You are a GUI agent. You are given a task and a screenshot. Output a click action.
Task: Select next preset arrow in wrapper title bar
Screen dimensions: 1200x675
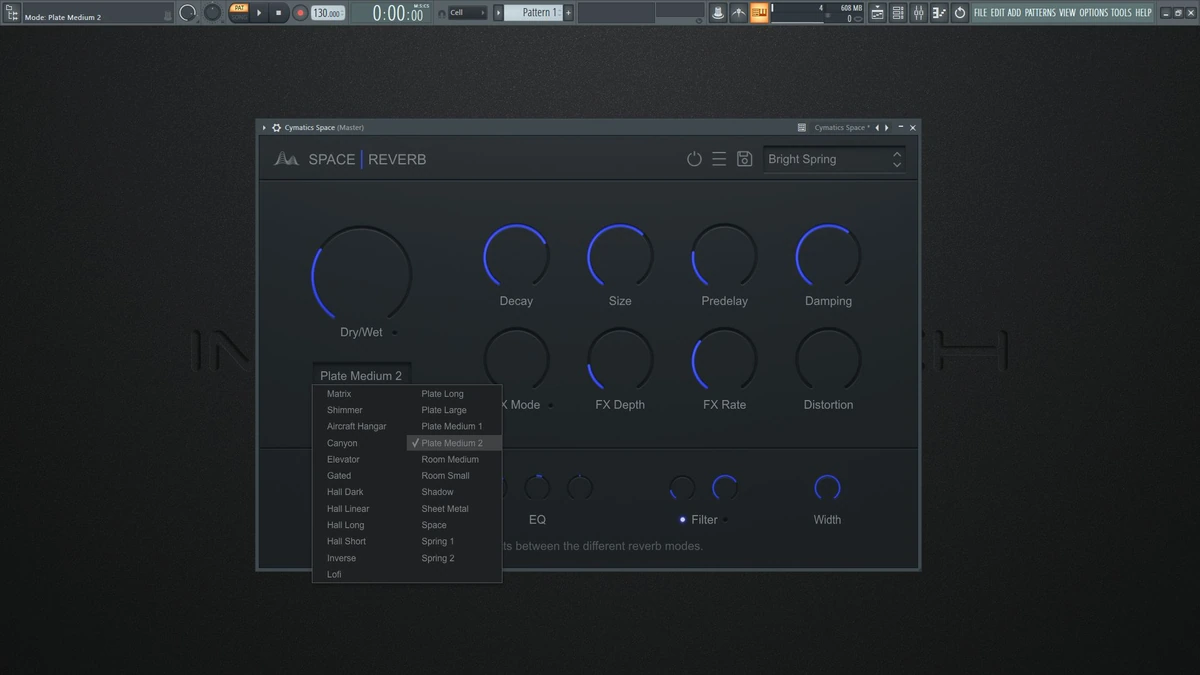click(x=886, y=128)
